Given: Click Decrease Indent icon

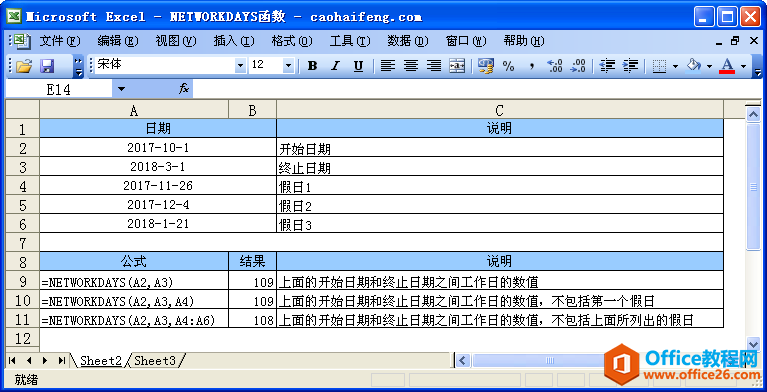Looking at the screenshot, I should pos(607,66).
